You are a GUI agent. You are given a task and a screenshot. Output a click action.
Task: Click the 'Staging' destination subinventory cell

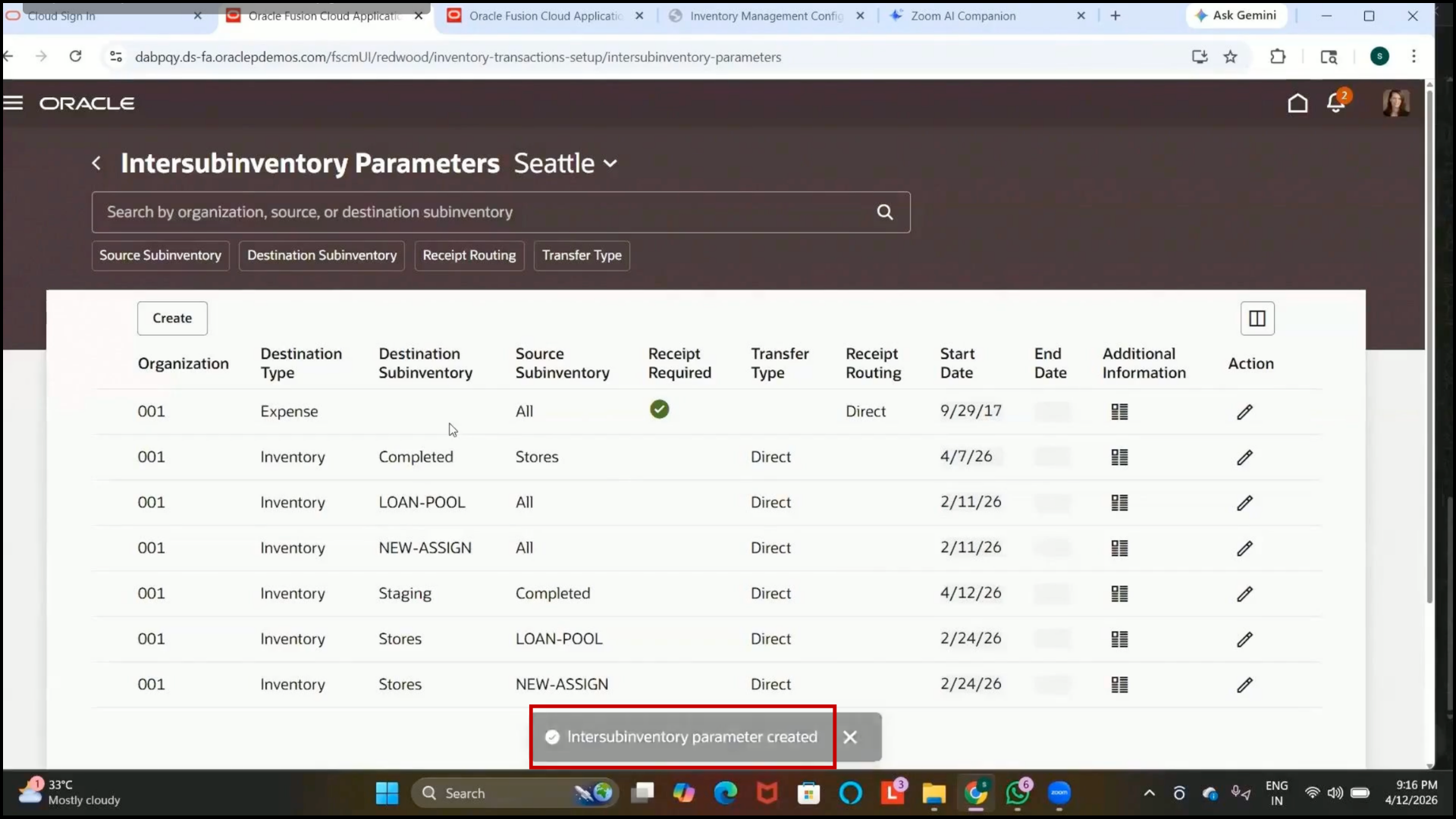tap(405, 594)
